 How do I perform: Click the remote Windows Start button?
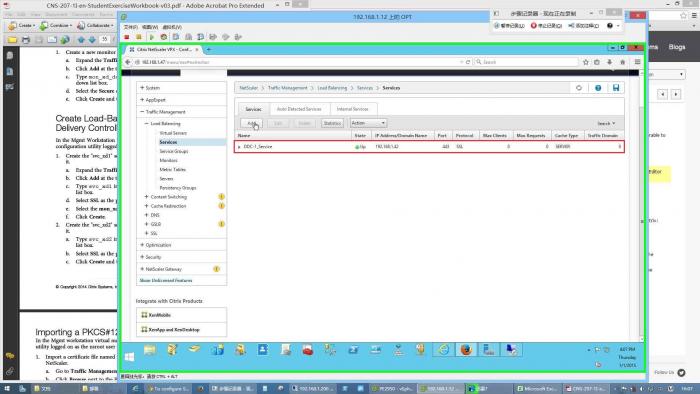(129, 357)
